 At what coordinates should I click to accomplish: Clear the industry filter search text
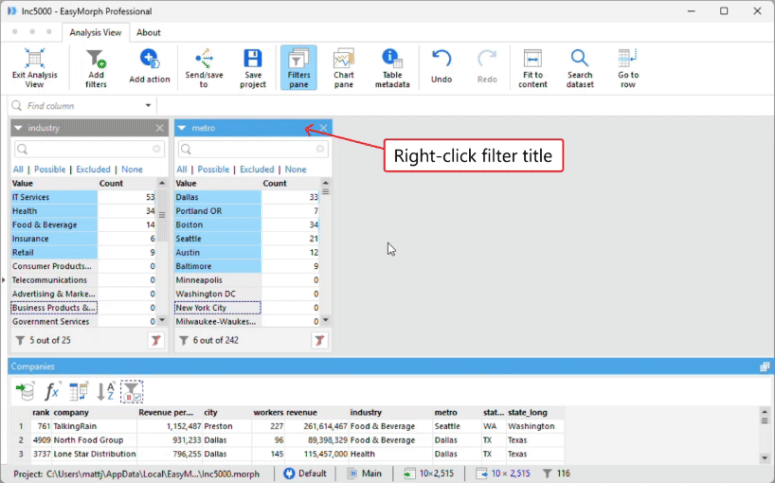(x=157, y=149)
